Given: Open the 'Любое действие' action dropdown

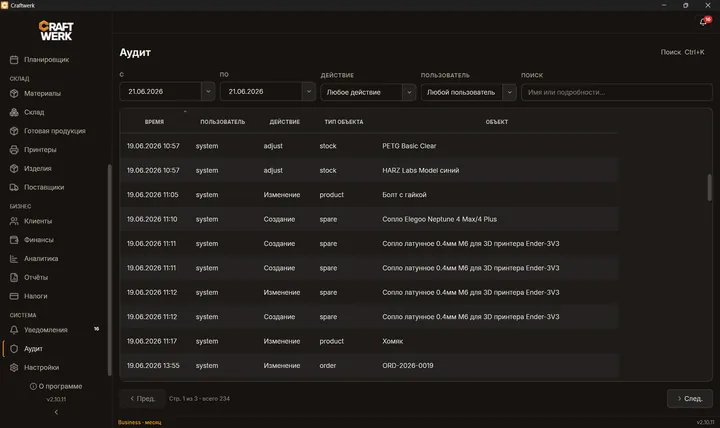Looking at the screenshot, I should 368,92.
